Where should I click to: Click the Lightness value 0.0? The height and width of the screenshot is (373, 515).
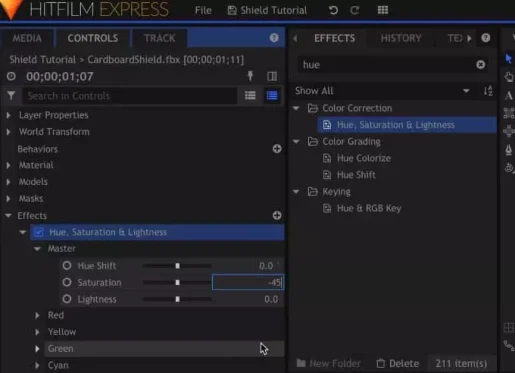(271, 299)
